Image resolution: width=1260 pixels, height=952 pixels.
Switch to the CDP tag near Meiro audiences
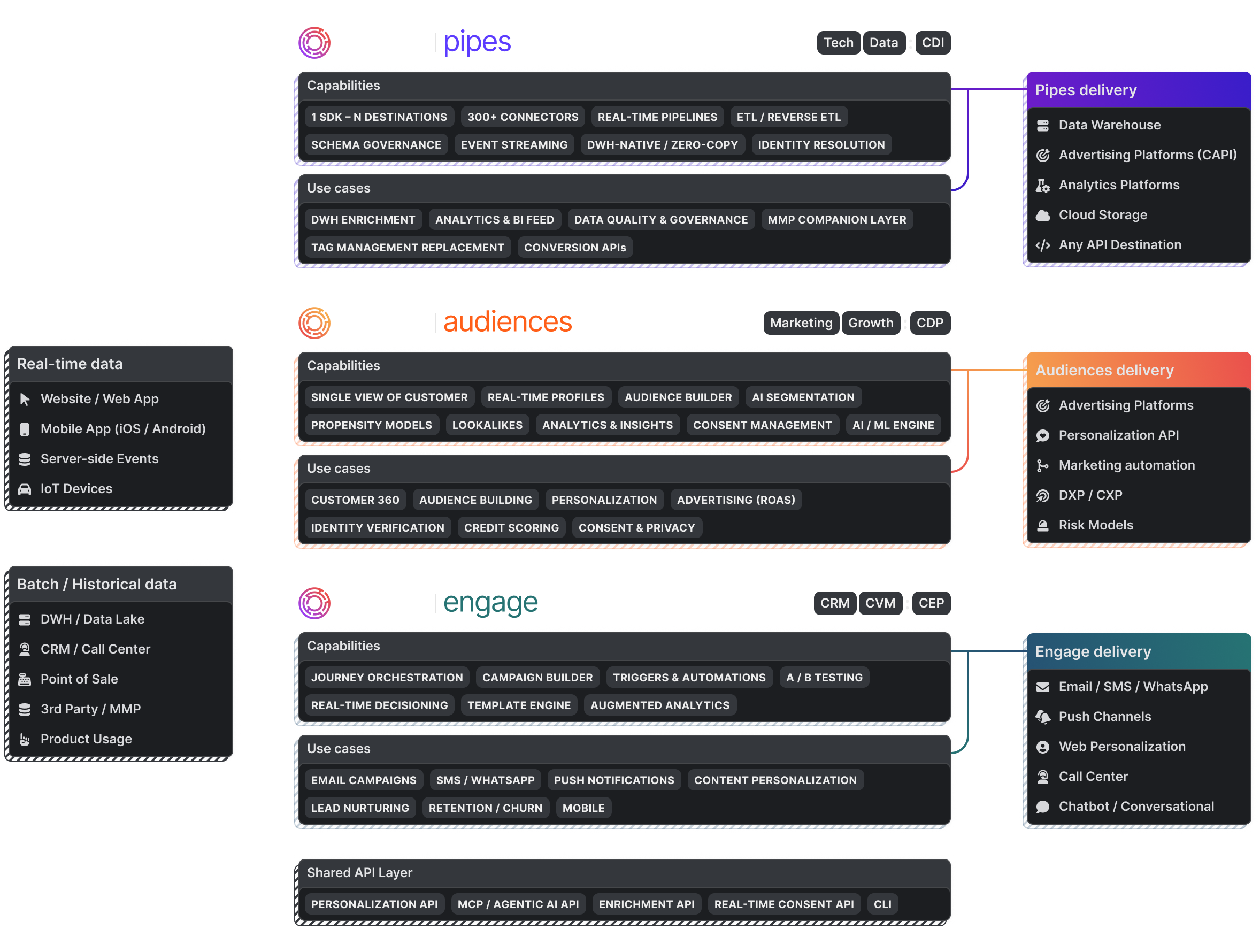[930, 323]
